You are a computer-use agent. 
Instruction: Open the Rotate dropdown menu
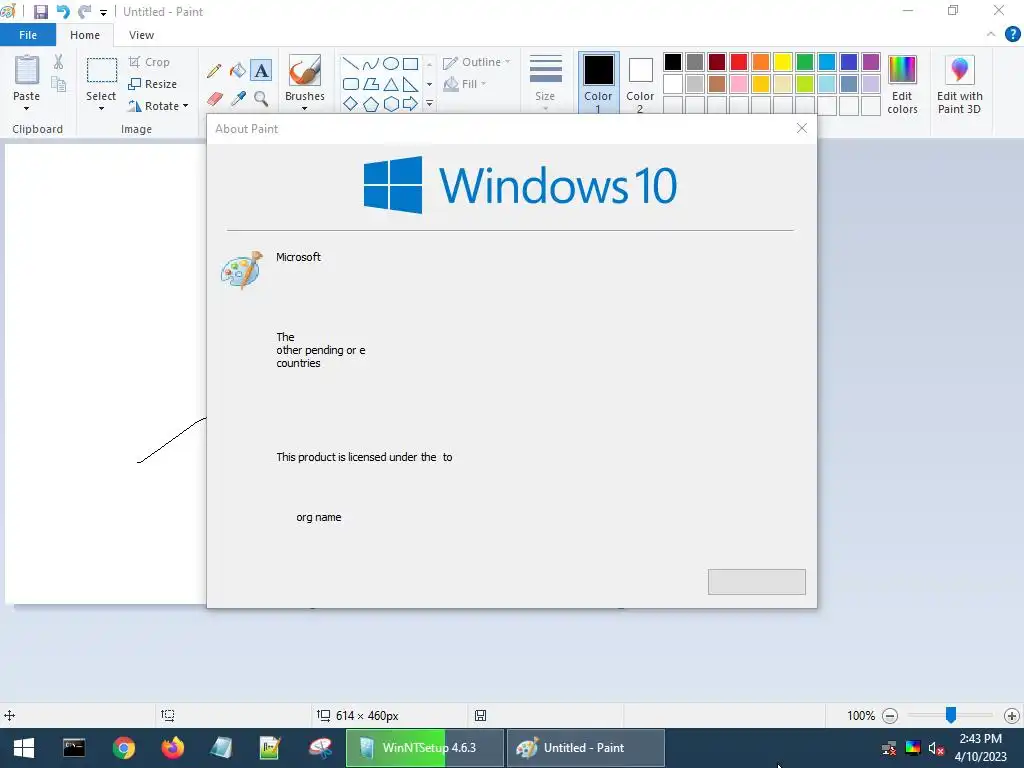[158, 106]
